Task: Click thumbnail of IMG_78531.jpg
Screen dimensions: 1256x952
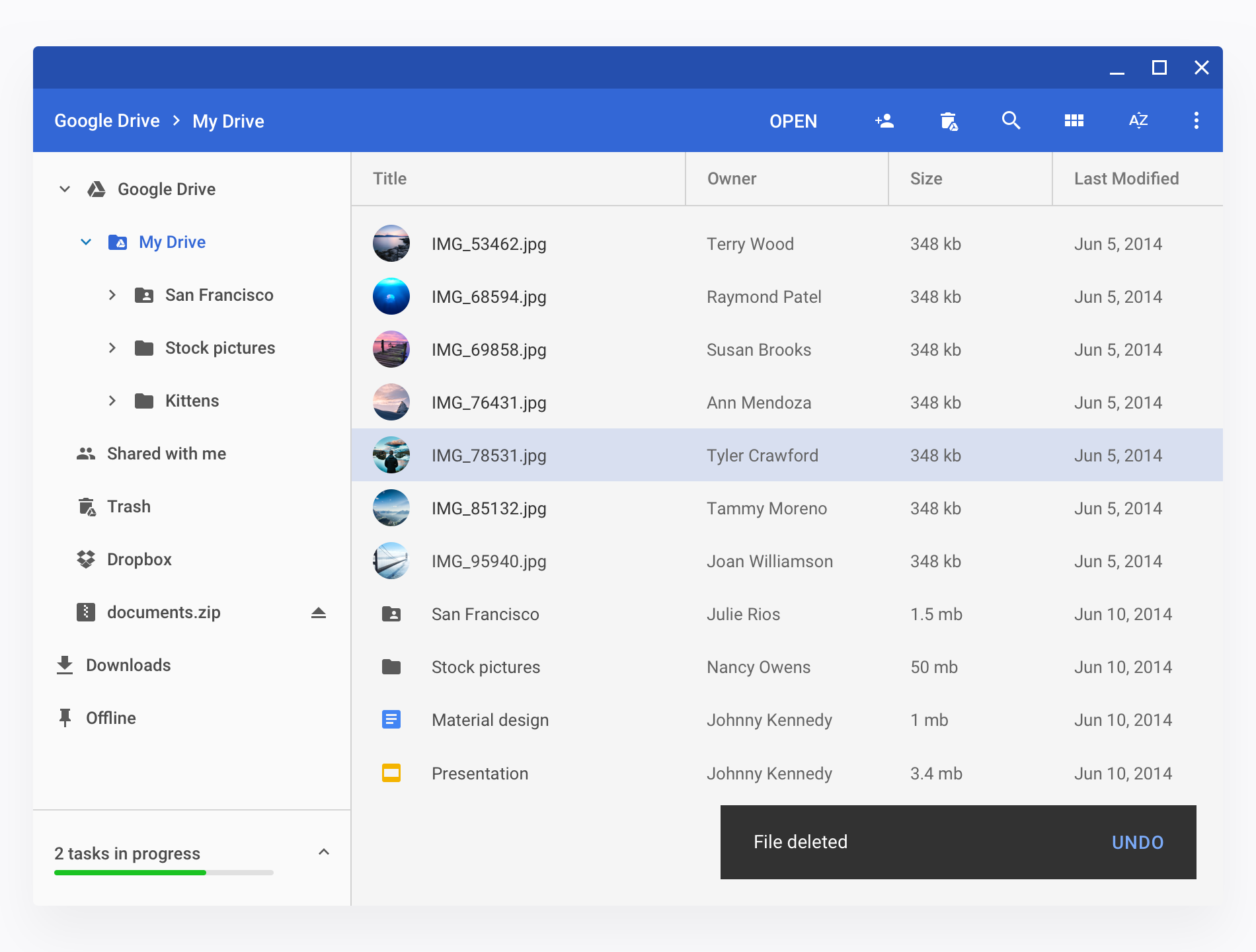Action: coord(391,455)
